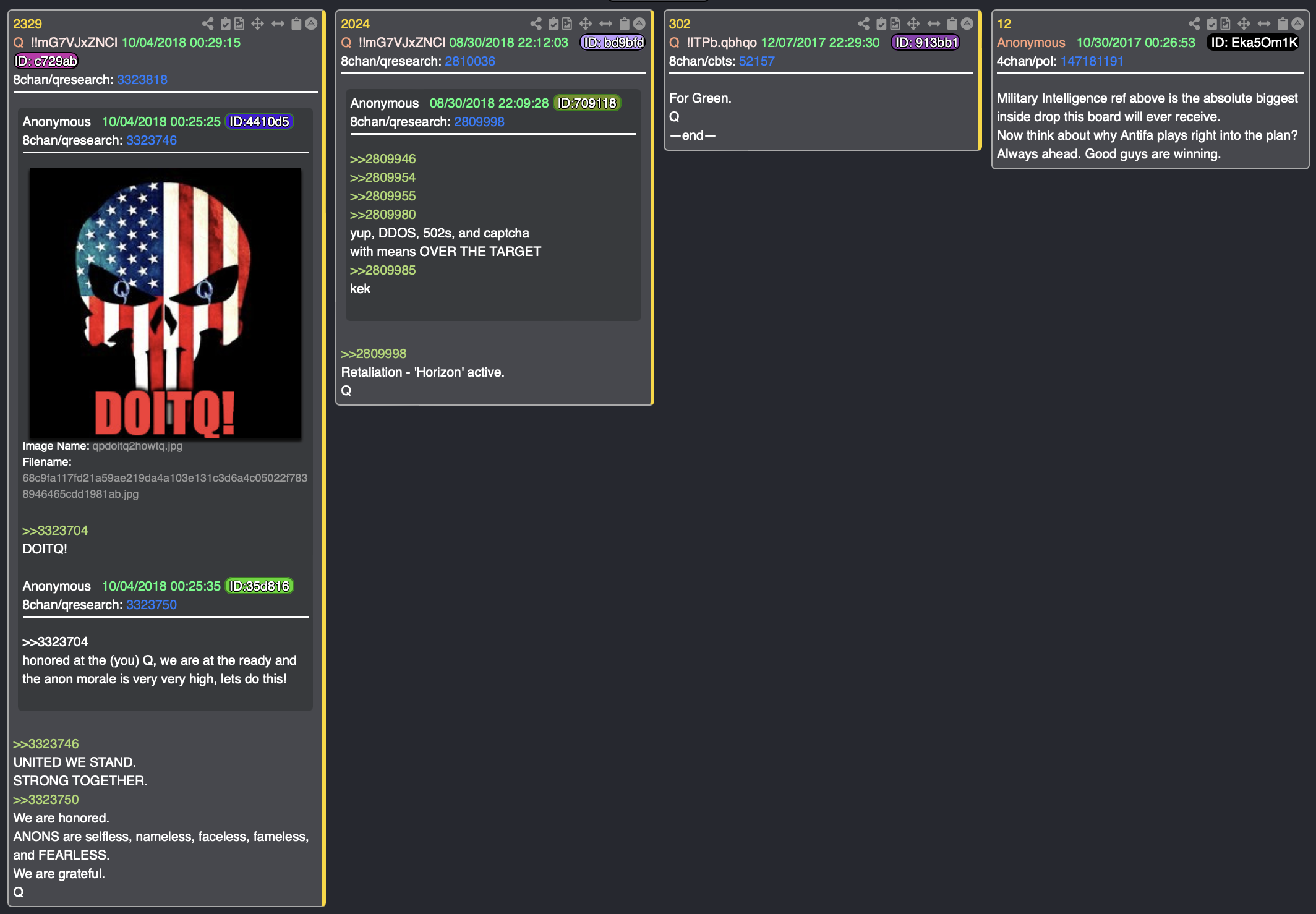Follow reference >>2809954

click(383, 177)
